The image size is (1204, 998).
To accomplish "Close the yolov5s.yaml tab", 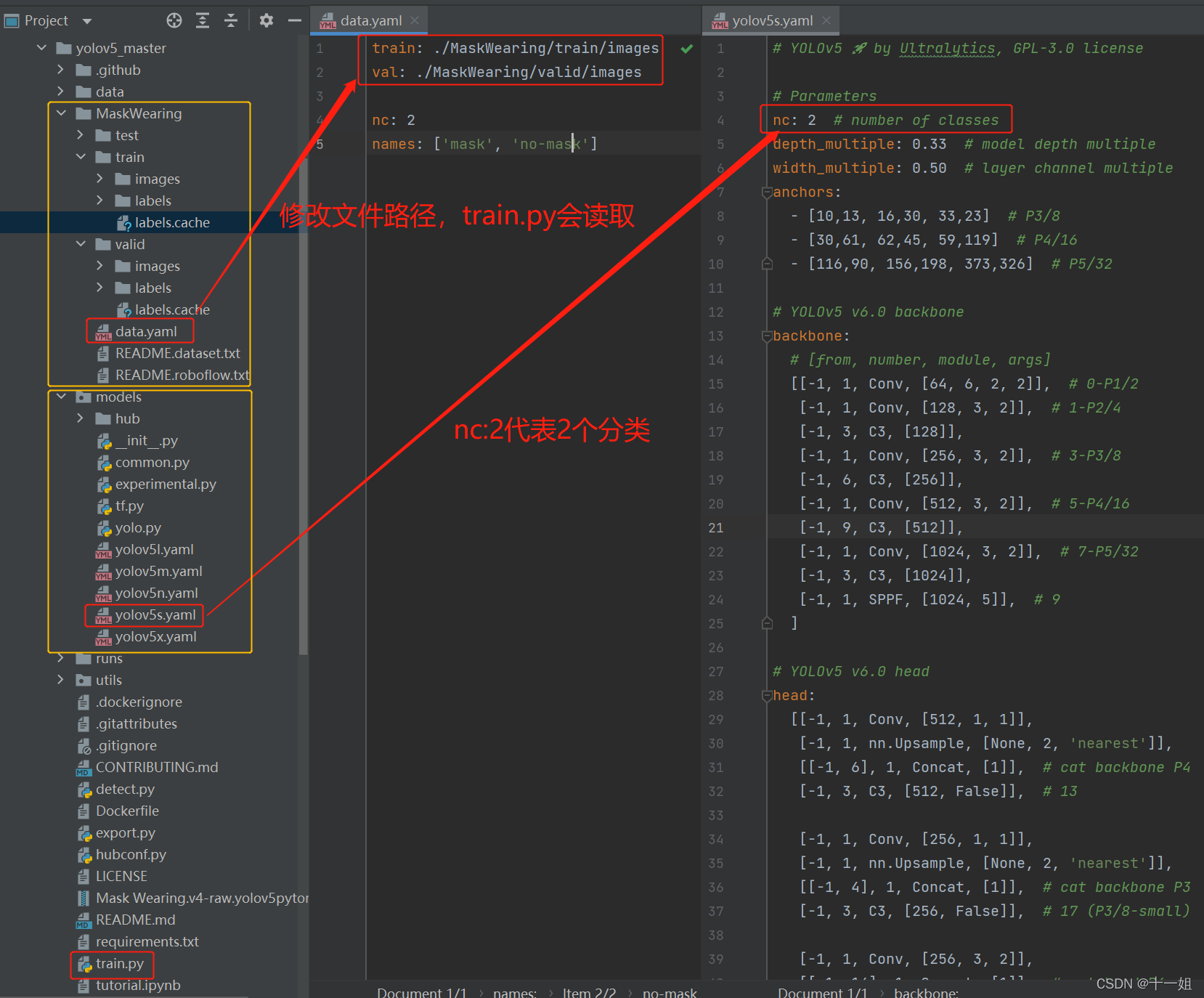I will click(x=826, y=20).
